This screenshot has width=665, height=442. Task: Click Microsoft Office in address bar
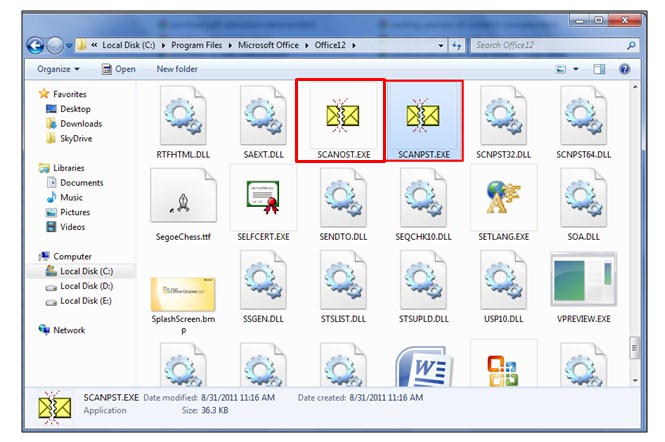click(268, 45)
